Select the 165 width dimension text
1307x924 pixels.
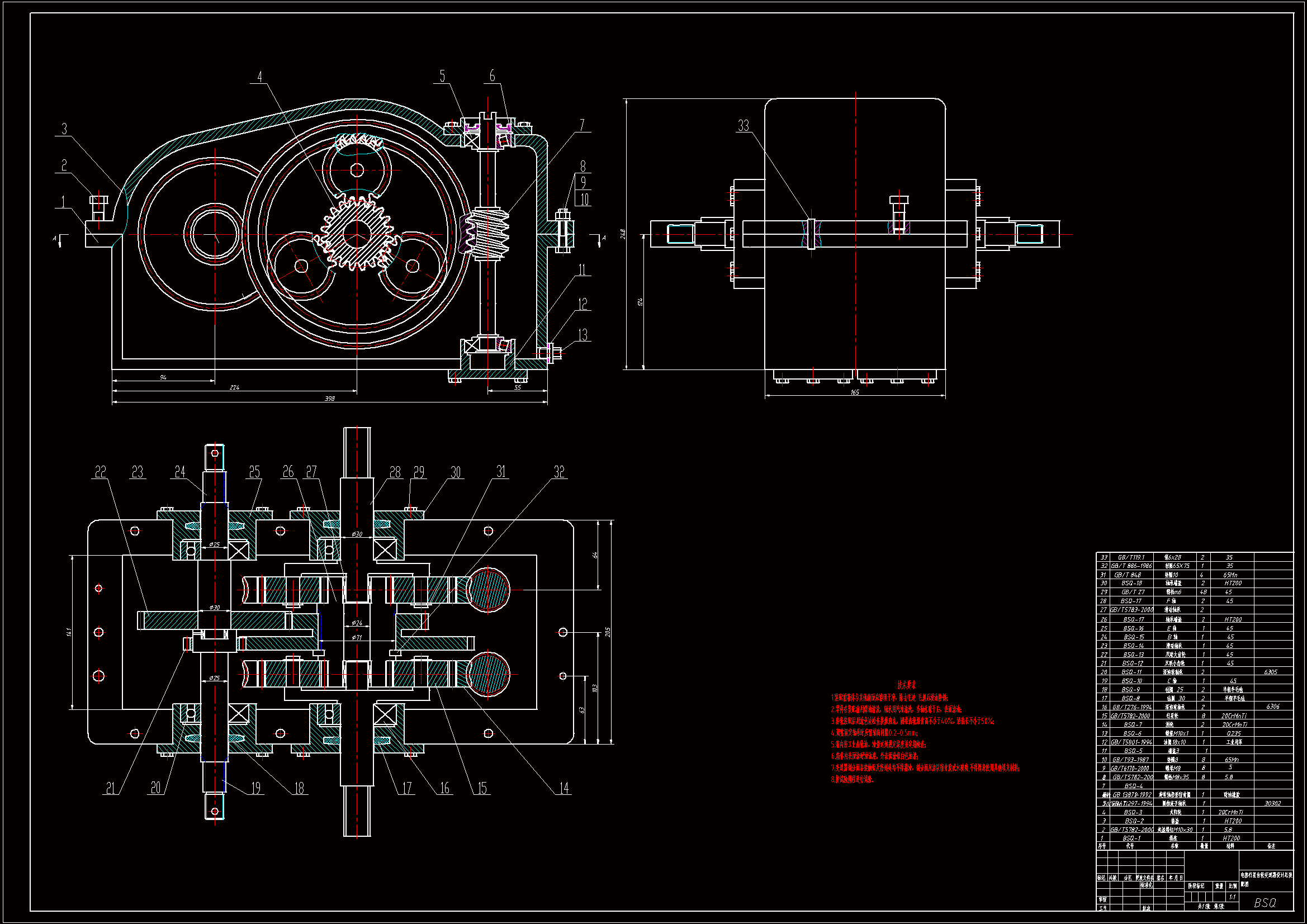point(854,392)
